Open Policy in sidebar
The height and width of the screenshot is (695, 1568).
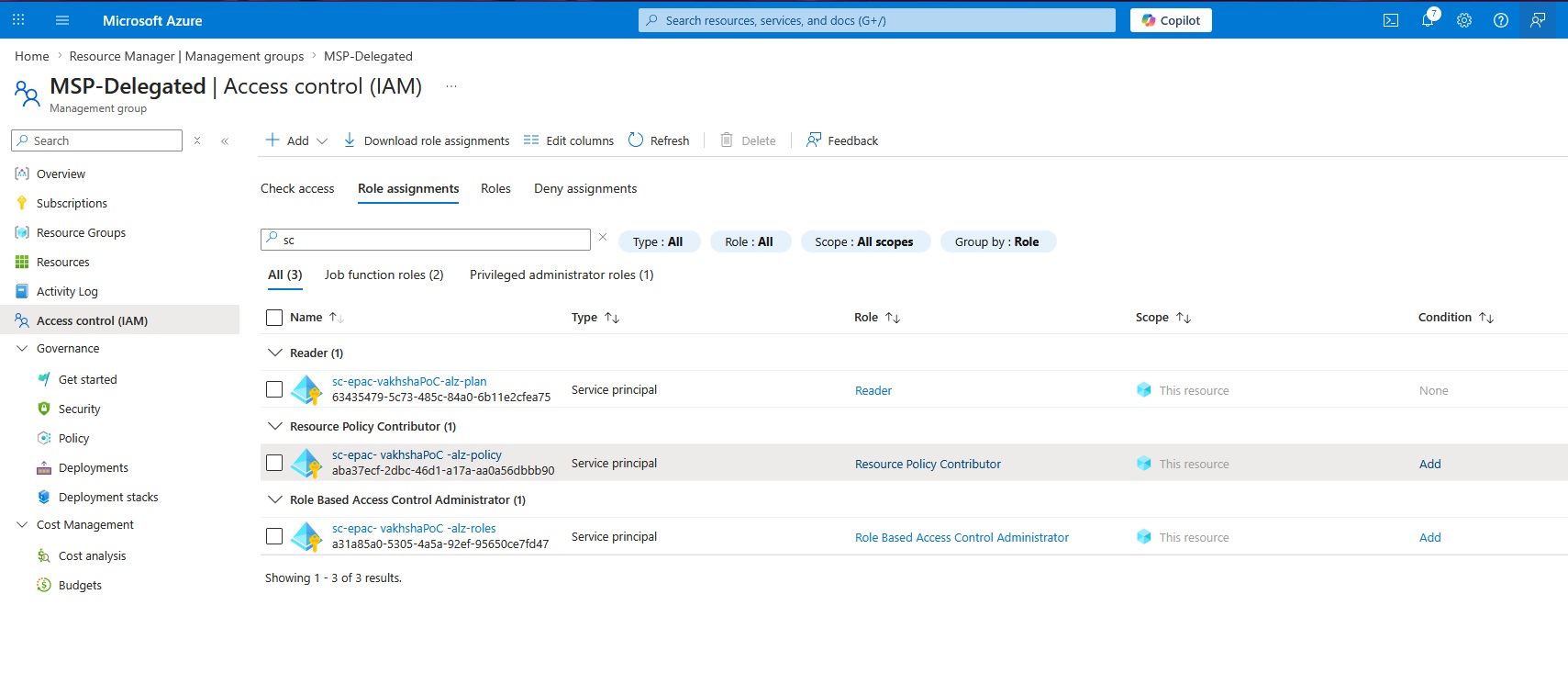(x=73, y=438)
